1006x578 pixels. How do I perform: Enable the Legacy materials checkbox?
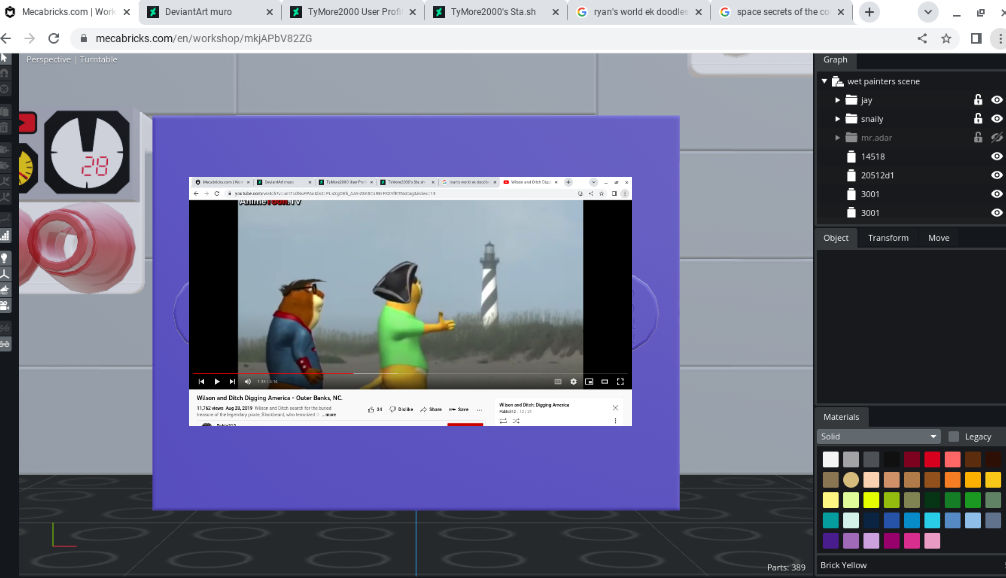pyautogui.click(x=953, y=437)
